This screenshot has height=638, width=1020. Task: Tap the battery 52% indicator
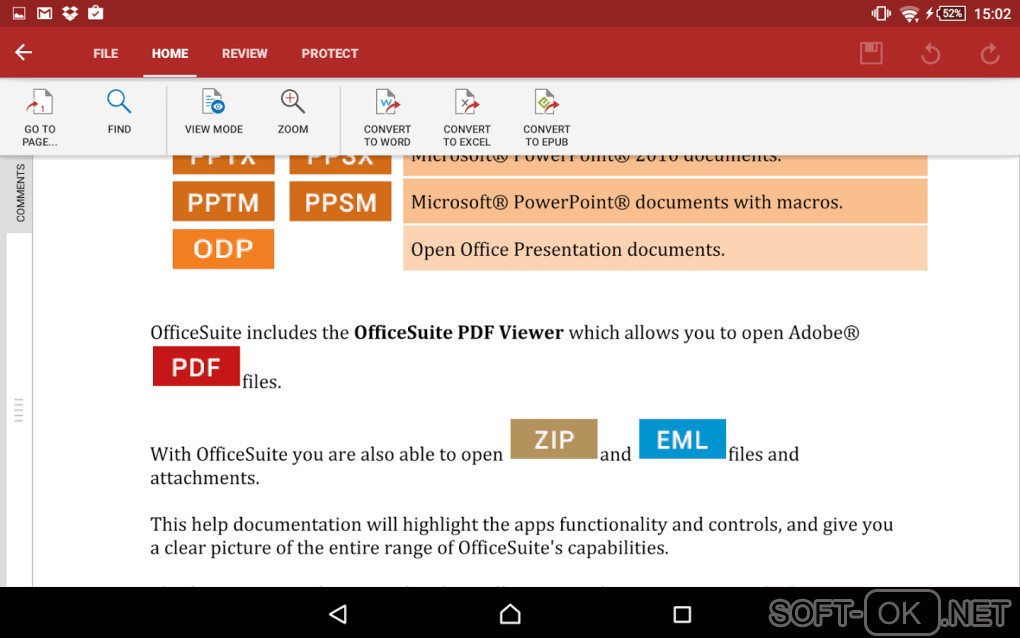pyautogui.click(x=948, y=14)
